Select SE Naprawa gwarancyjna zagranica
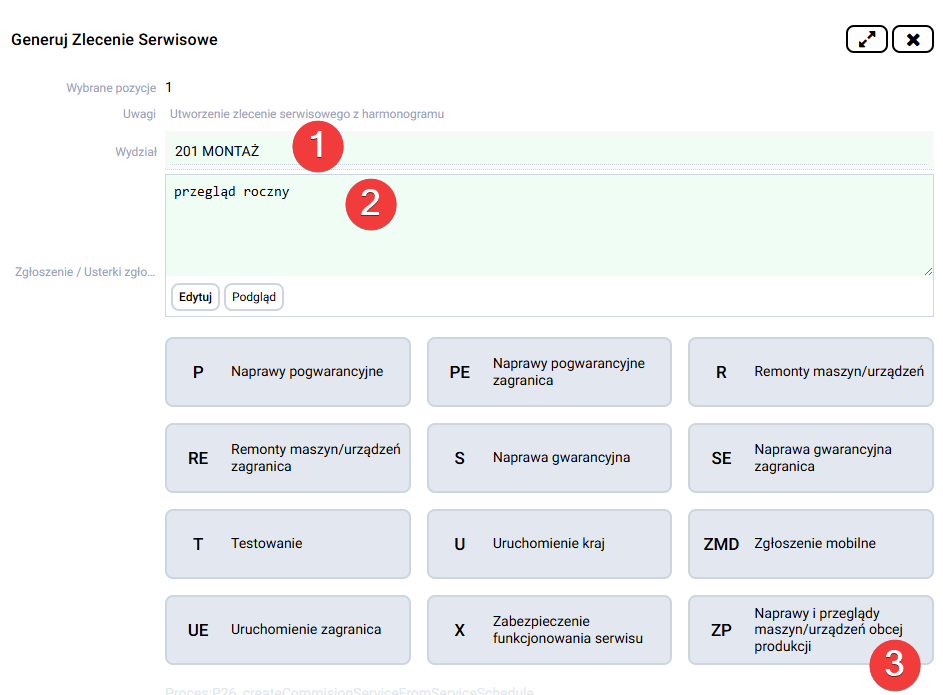 click(x=809, y=458)
